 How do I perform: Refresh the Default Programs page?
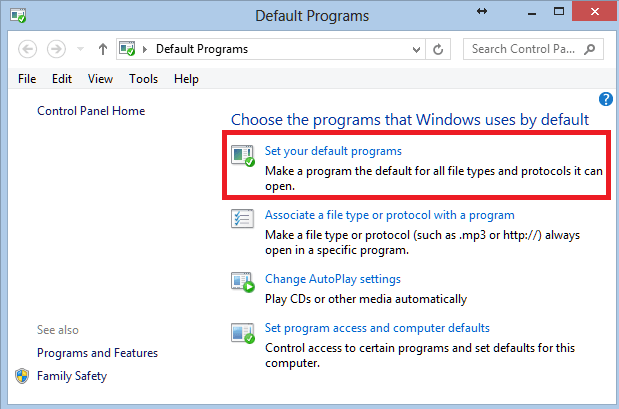point(438,49)
